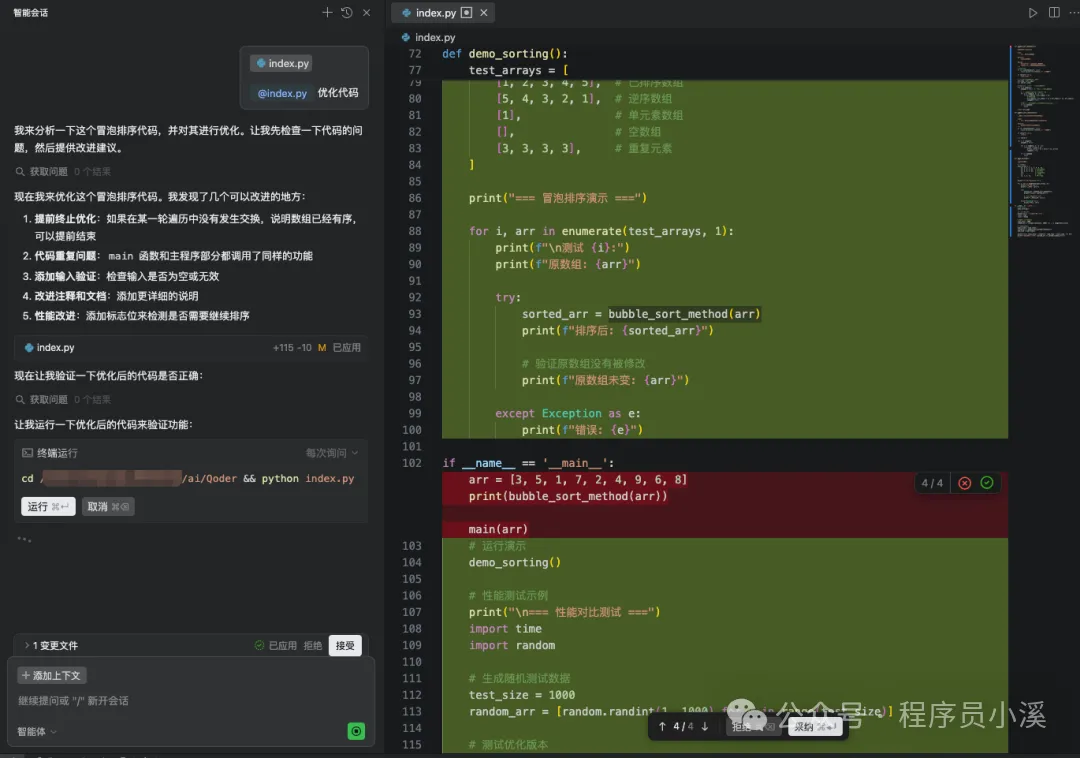Image resolution: width=1080 pixels, height=758 pixels.
Task: Click the +115 -10 change stats
Action: coord(292,348)
